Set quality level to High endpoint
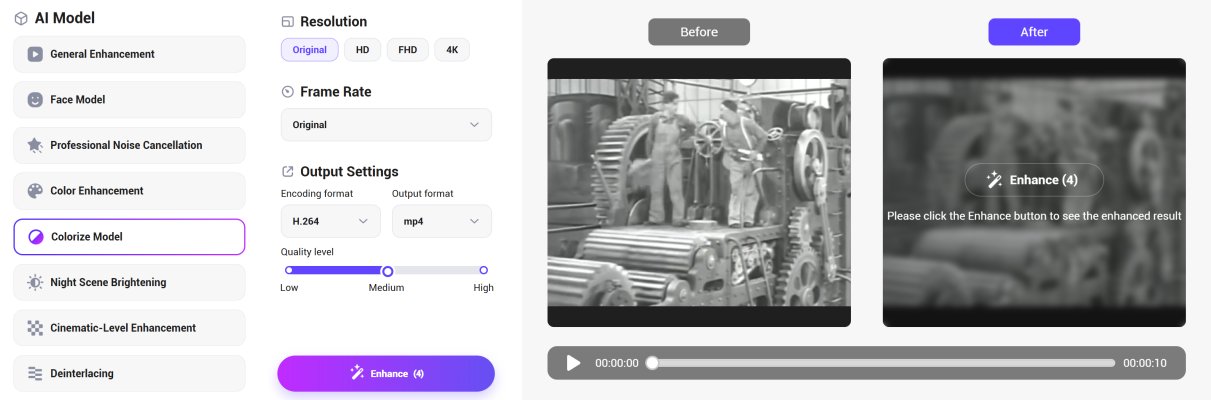 (x=483, y=270)
